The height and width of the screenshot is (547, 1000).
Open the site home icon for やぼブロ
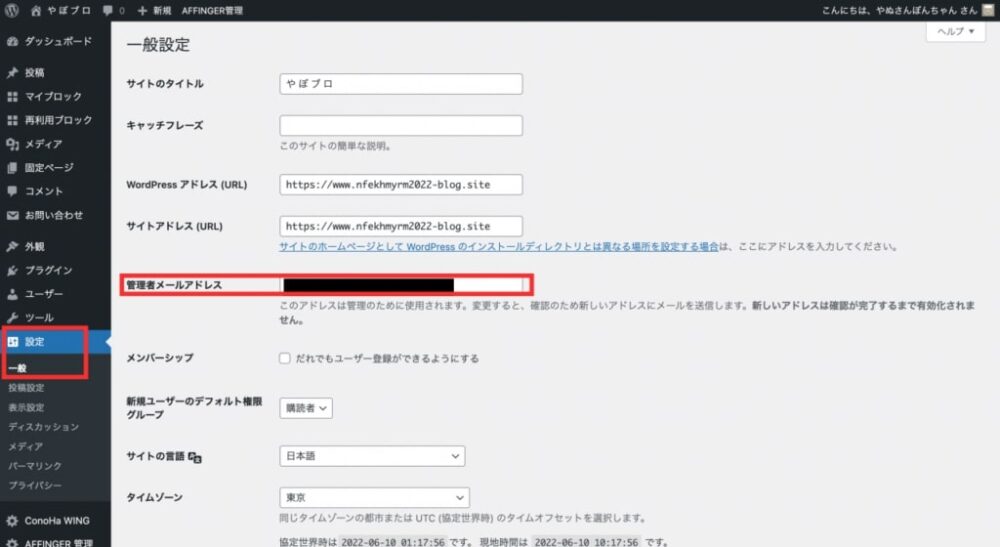click(36, 10)
